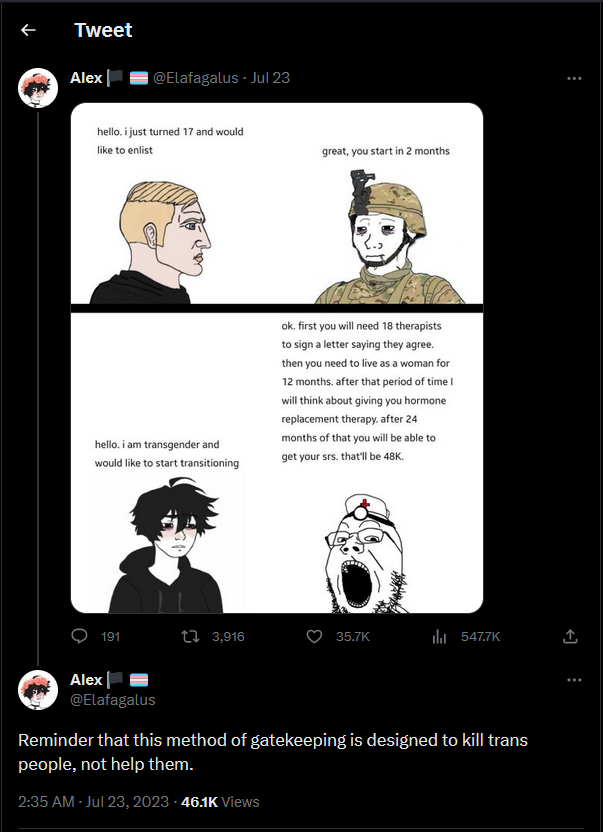Click the Alex display name on top tweet

pyautogui.click(x=86, y=78)
